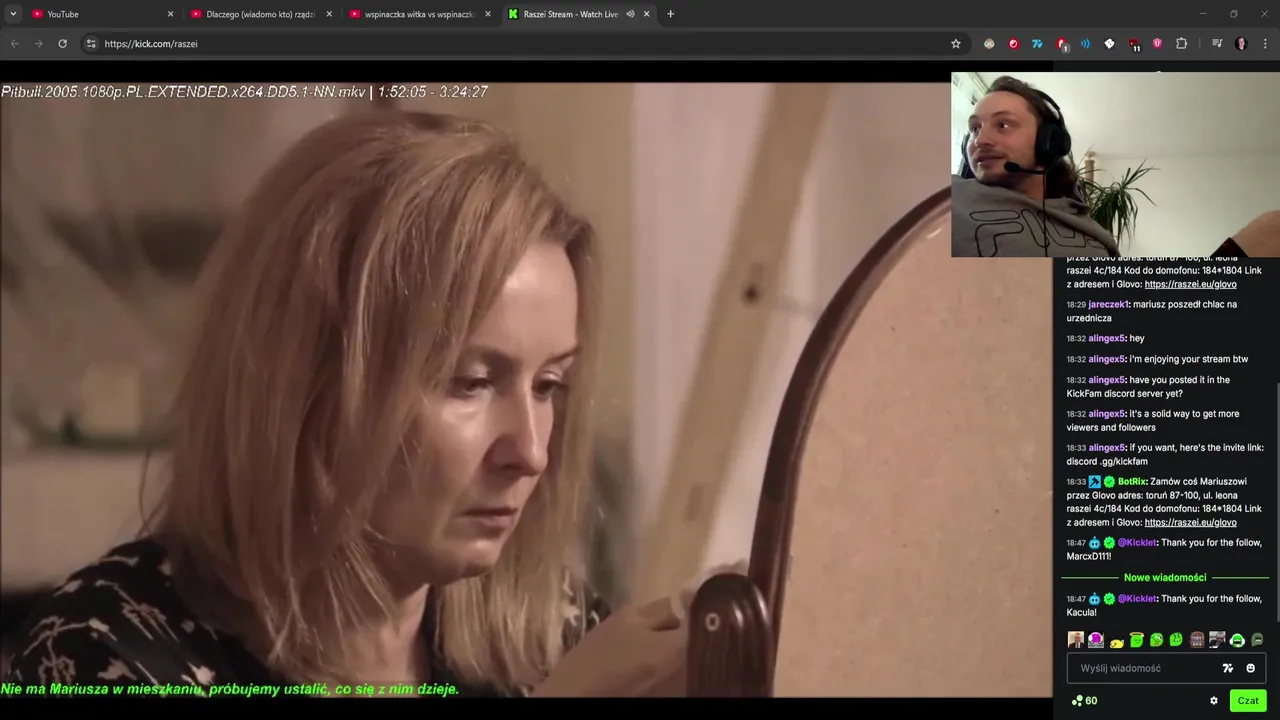The height and width of the screenshot is (720, 1280).
Task: Open a new browser tab
Action: click(x=670, y=14)
